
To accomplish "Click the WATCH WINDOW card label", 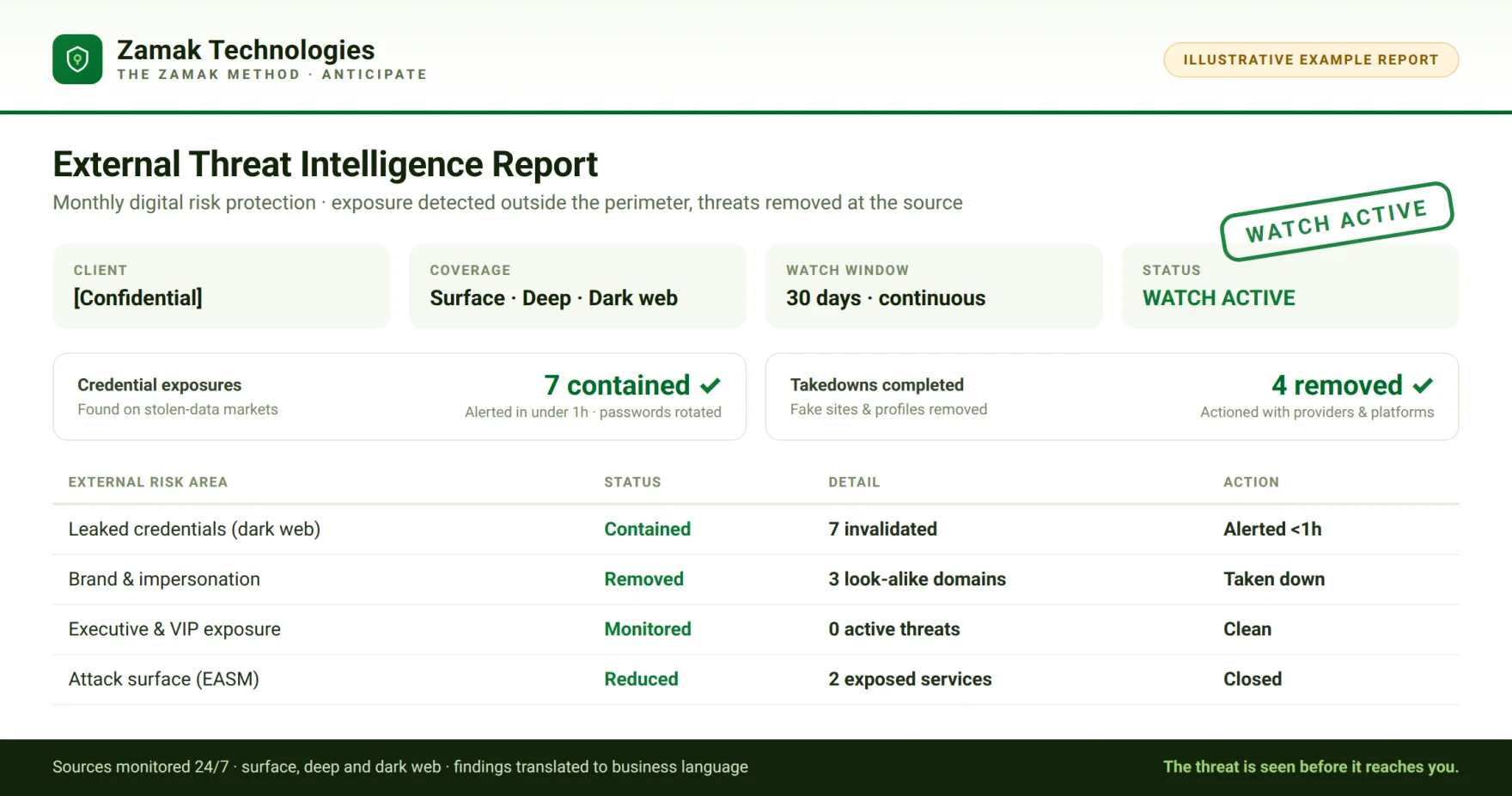I will pyautogui.click(x=847, y=270).
